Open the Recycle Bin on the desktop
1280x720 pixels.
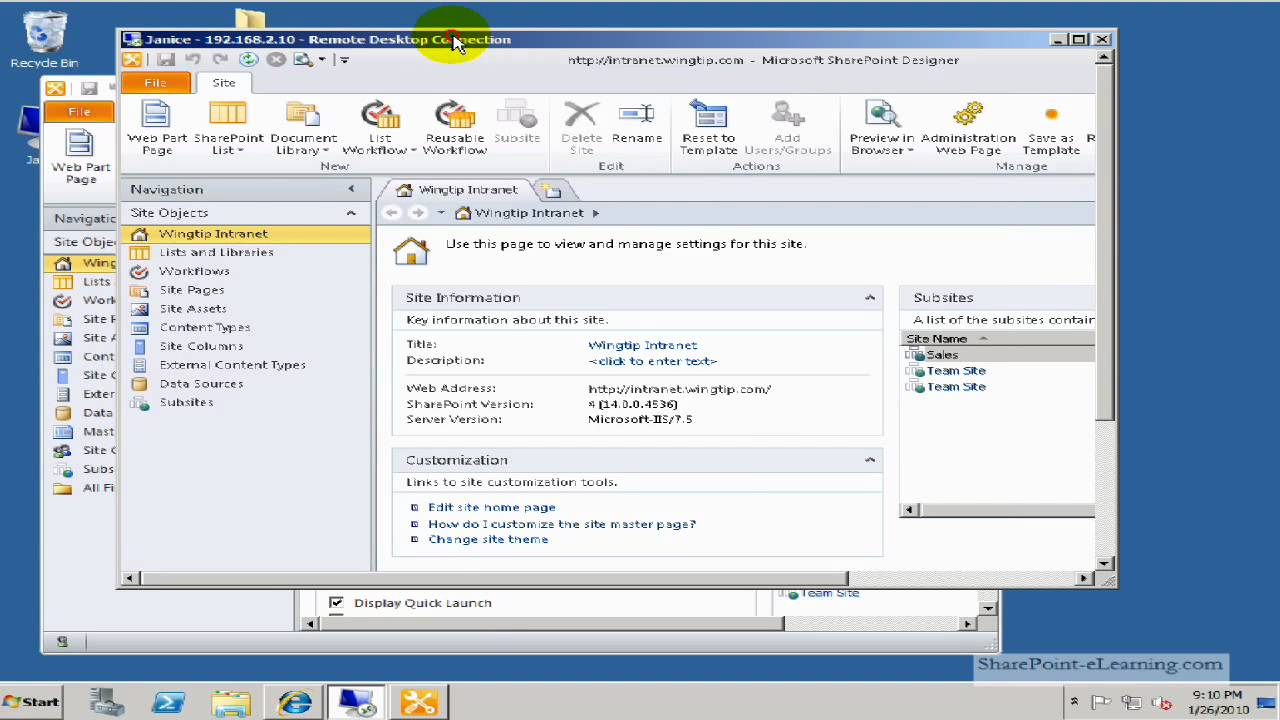pos(44,40)
